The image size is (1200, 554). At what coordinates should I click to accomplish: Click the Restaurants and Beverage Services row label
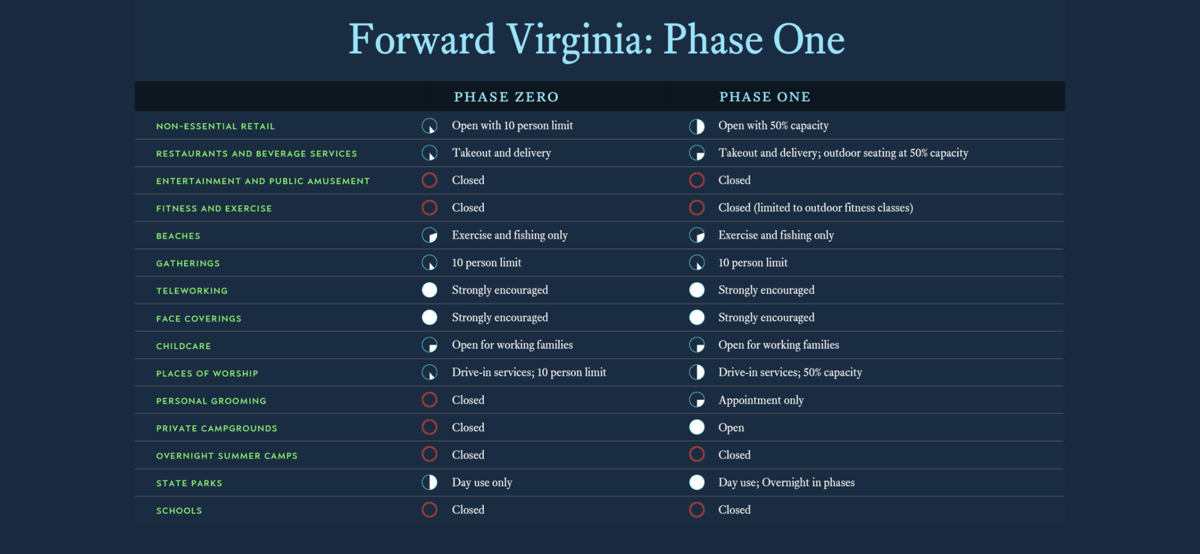[256, 154]
